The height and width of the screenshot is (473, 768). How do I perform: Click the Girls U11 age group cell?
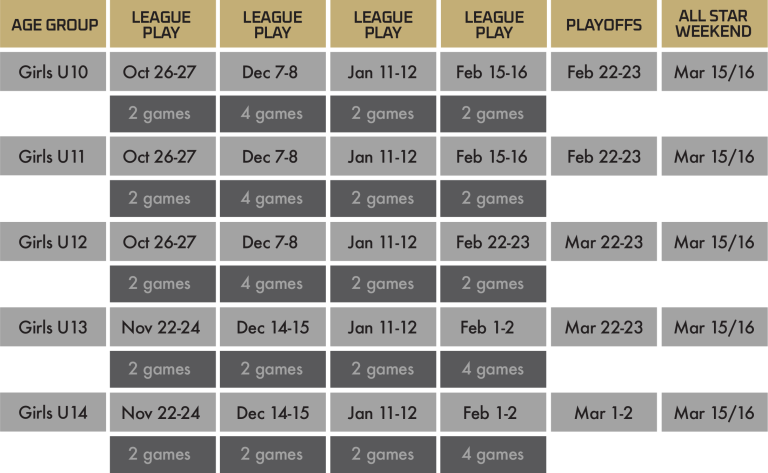pyautogui.click(x=53, y=157)
